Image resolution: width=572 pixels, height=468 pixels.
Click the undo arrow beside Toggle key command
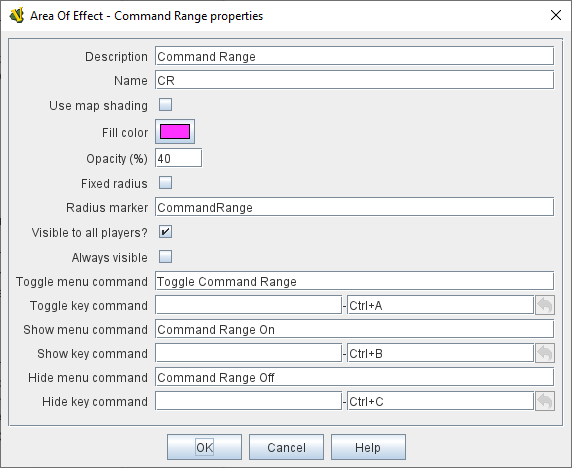(x=545, y=305)
